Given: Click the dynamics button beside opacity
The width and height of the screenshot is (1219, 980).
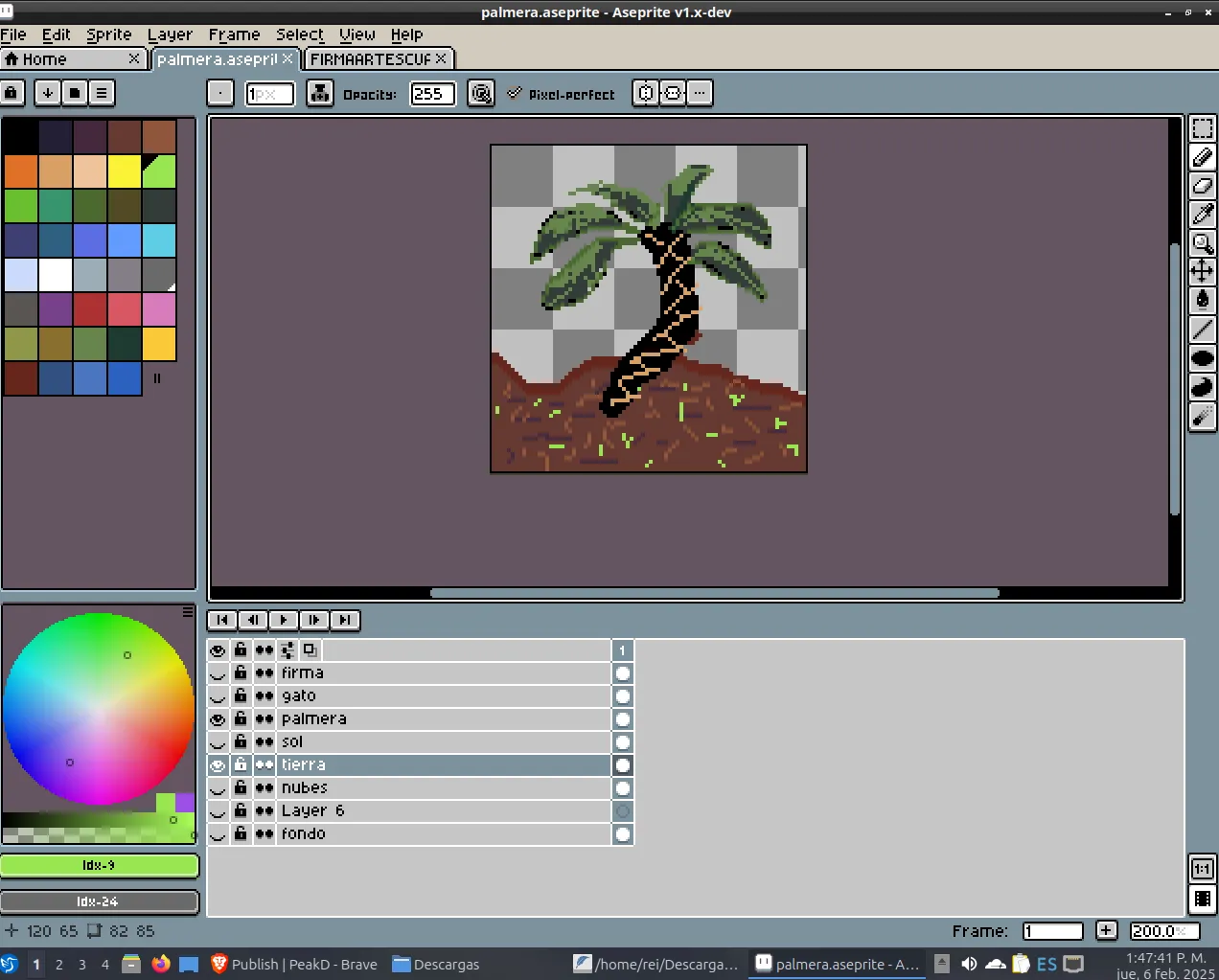Looking at the screenshot, I should coord(481,93).
